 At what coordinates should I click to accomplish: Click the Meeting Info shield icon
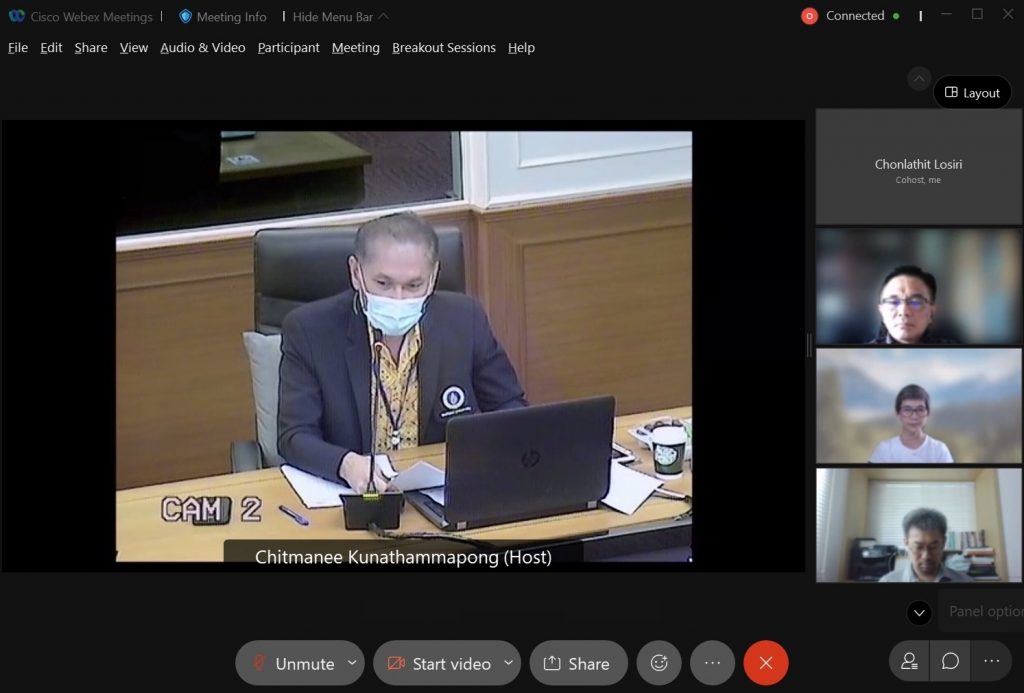(x=185, y=16)
